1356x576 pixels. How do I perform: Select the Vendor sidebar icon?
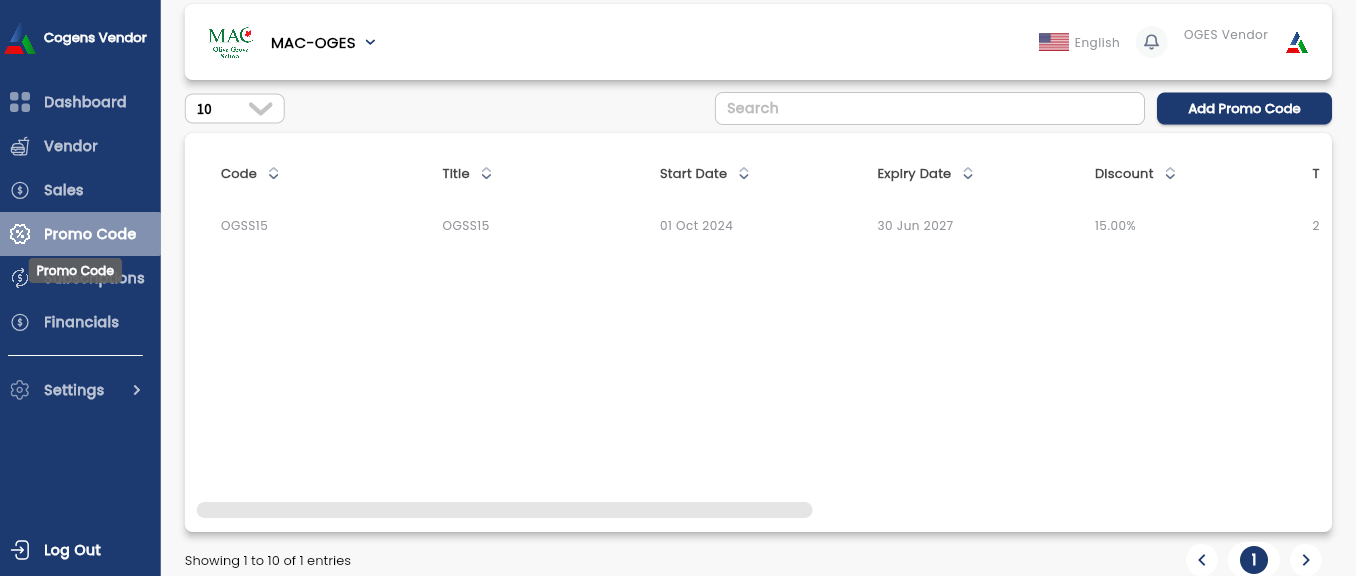20,145
